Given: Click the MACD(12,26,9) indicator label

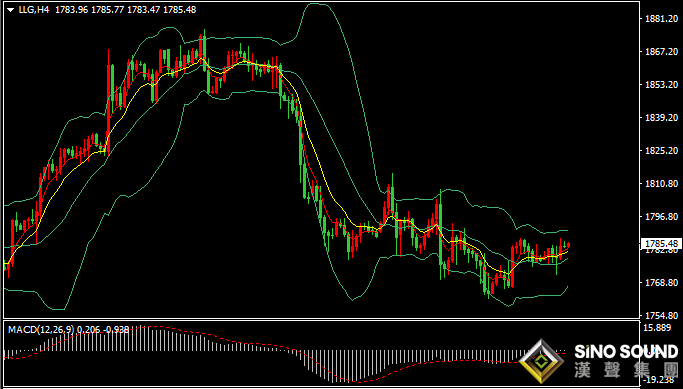Looking at the screenshot, I should [41, 330].
